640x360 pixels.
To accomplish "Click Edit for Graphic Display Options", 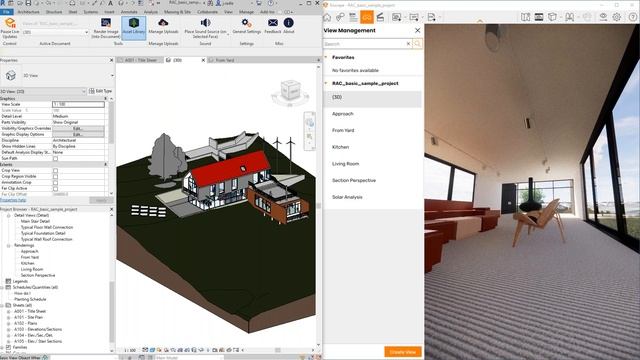I will click(78, 134).
